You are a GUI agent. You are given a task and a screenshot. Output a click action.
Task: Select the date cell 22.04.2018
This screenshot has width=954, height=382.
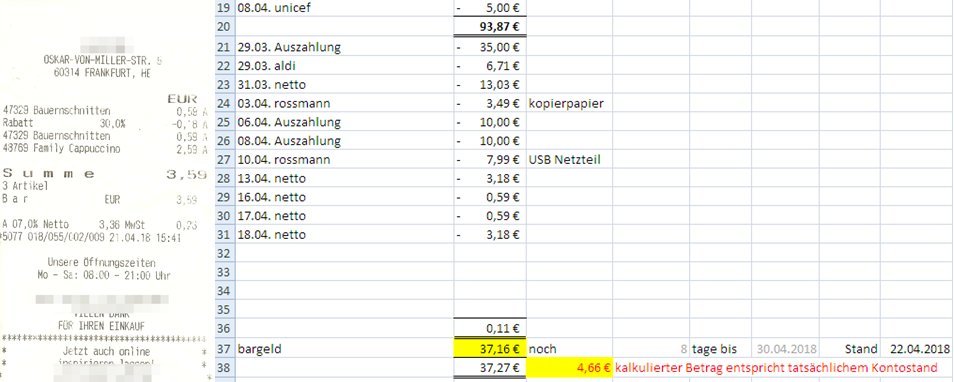click(916, 349)
